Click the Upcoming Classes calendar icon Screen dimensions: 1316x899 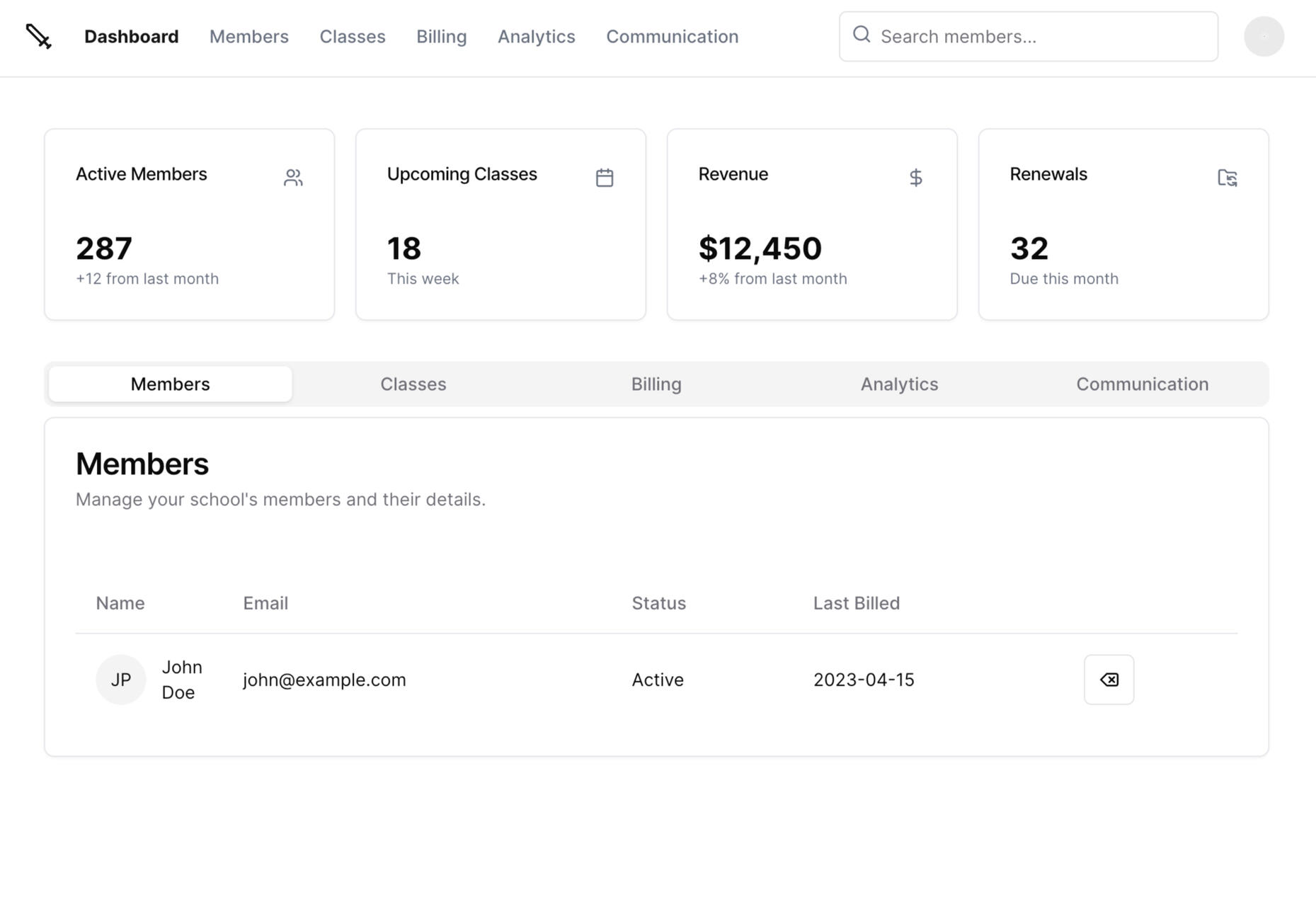(605, 178)
